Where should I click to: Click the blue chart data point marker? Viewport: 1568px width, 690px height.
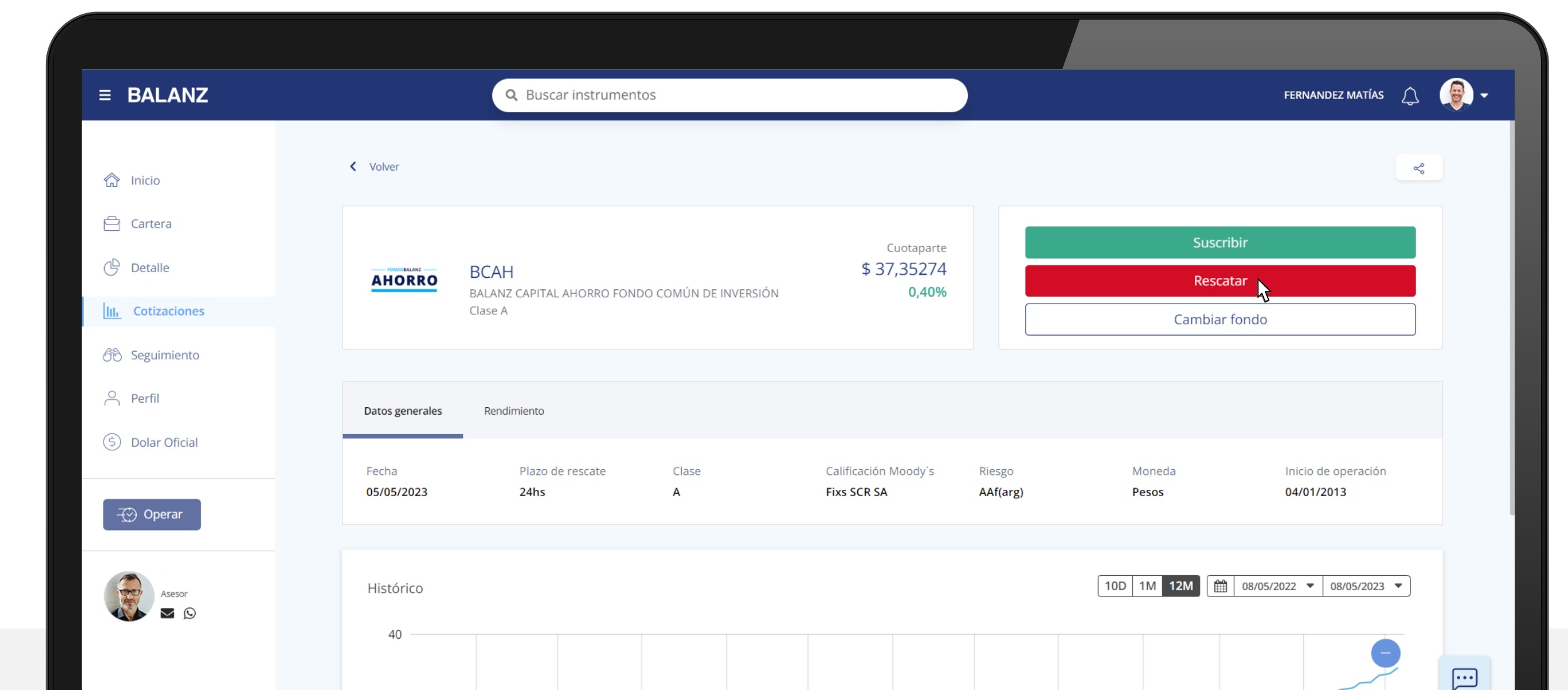click(1385, 653)
